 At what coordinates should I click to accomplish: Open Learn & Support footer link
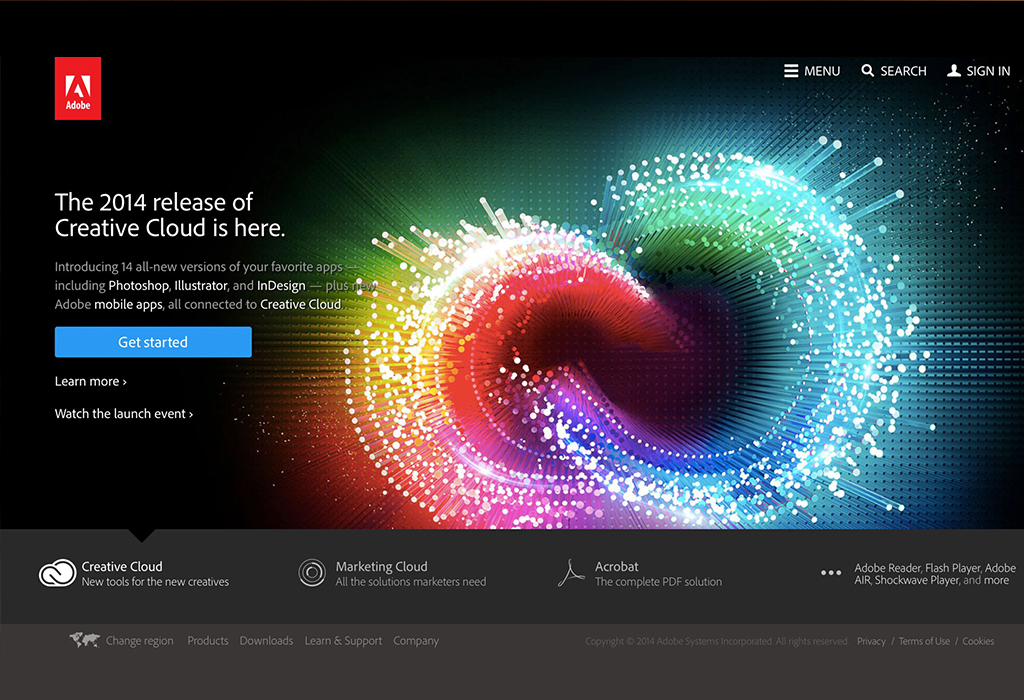click(343, 641)
